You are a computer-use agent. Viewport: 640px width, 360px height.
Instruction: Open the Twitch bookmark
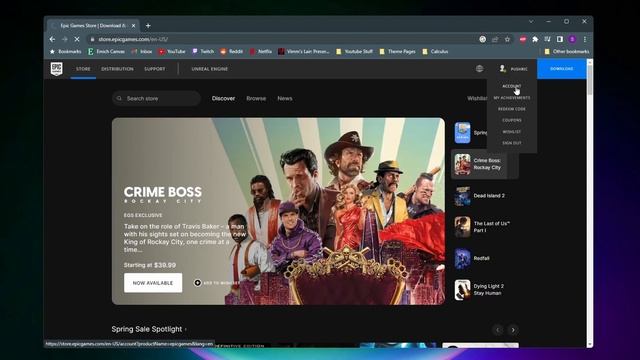[203, 51]
